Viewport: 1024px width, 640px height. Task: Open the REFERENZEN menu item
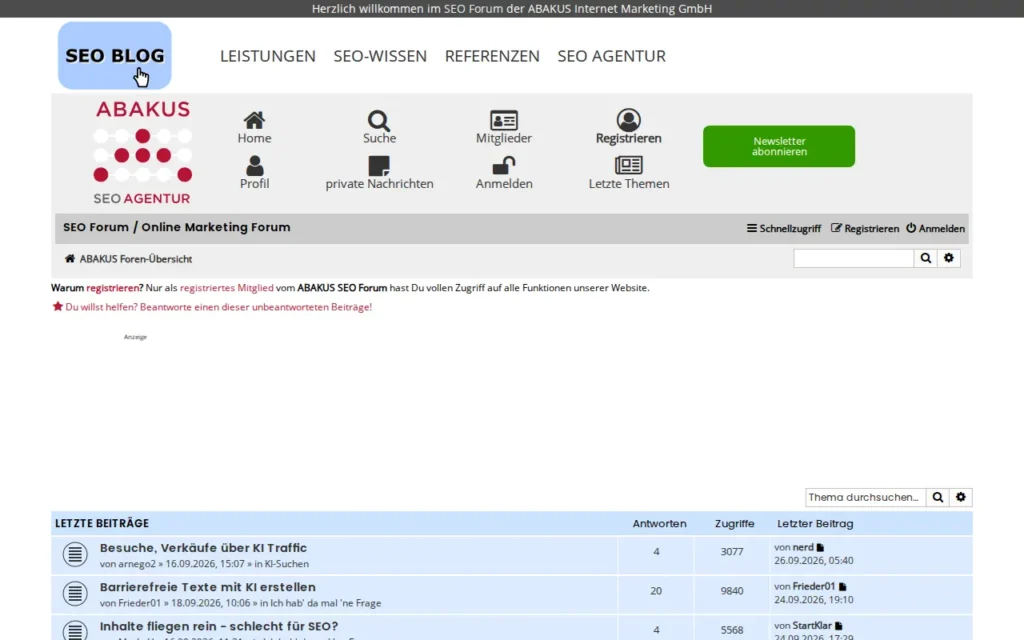[x=492, y=56]
